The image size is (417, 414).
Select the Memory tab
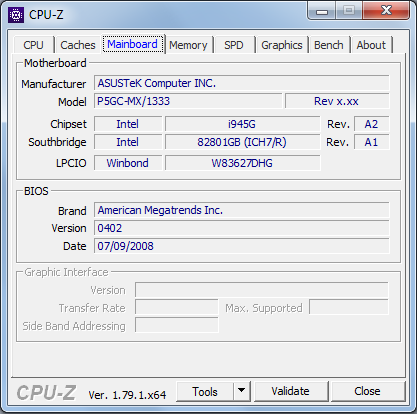(188, 45)
